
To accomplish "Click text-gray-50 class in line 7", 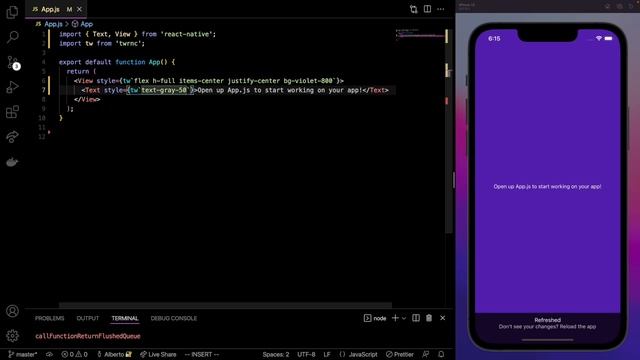I will [164, 90].
